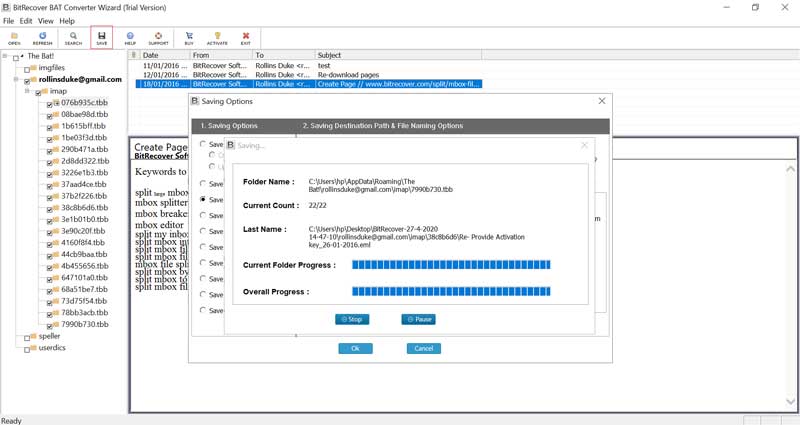Click the Save toolbar icon
This screenshot has height=425, width=800.
[102, 38]
